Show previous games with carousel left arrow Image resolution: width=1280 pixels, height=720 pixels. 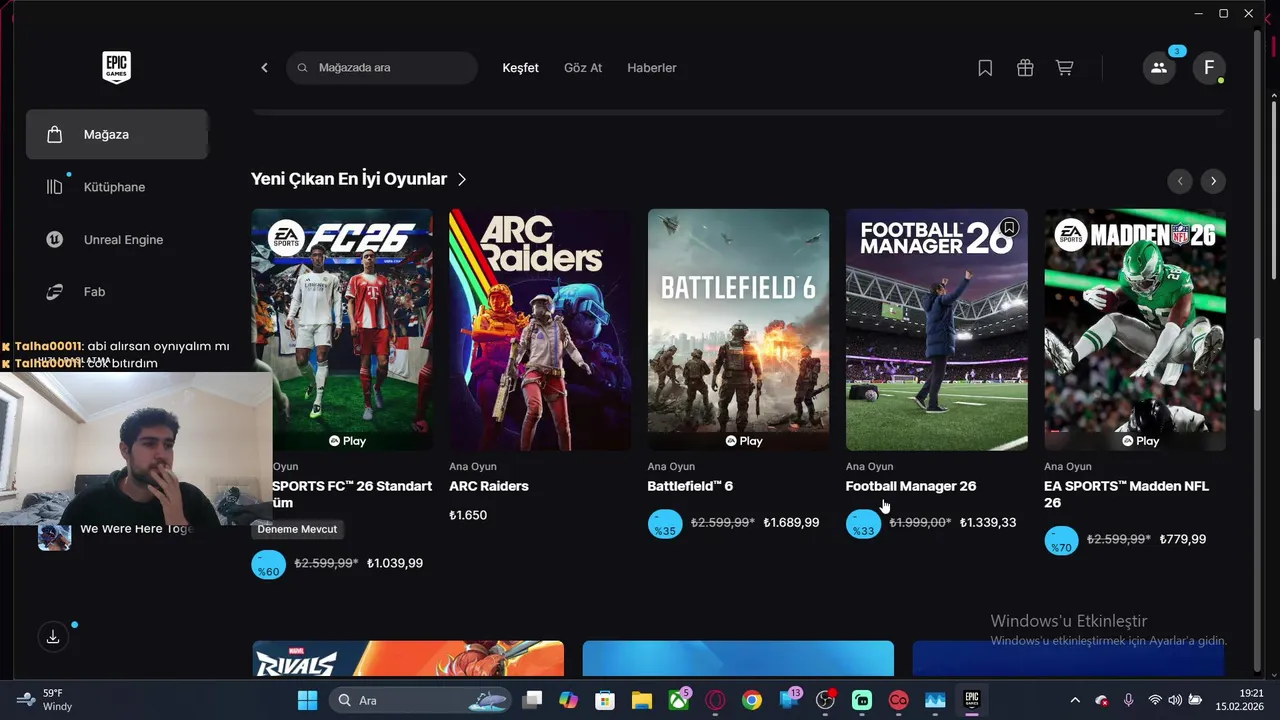coord(1180,181)
